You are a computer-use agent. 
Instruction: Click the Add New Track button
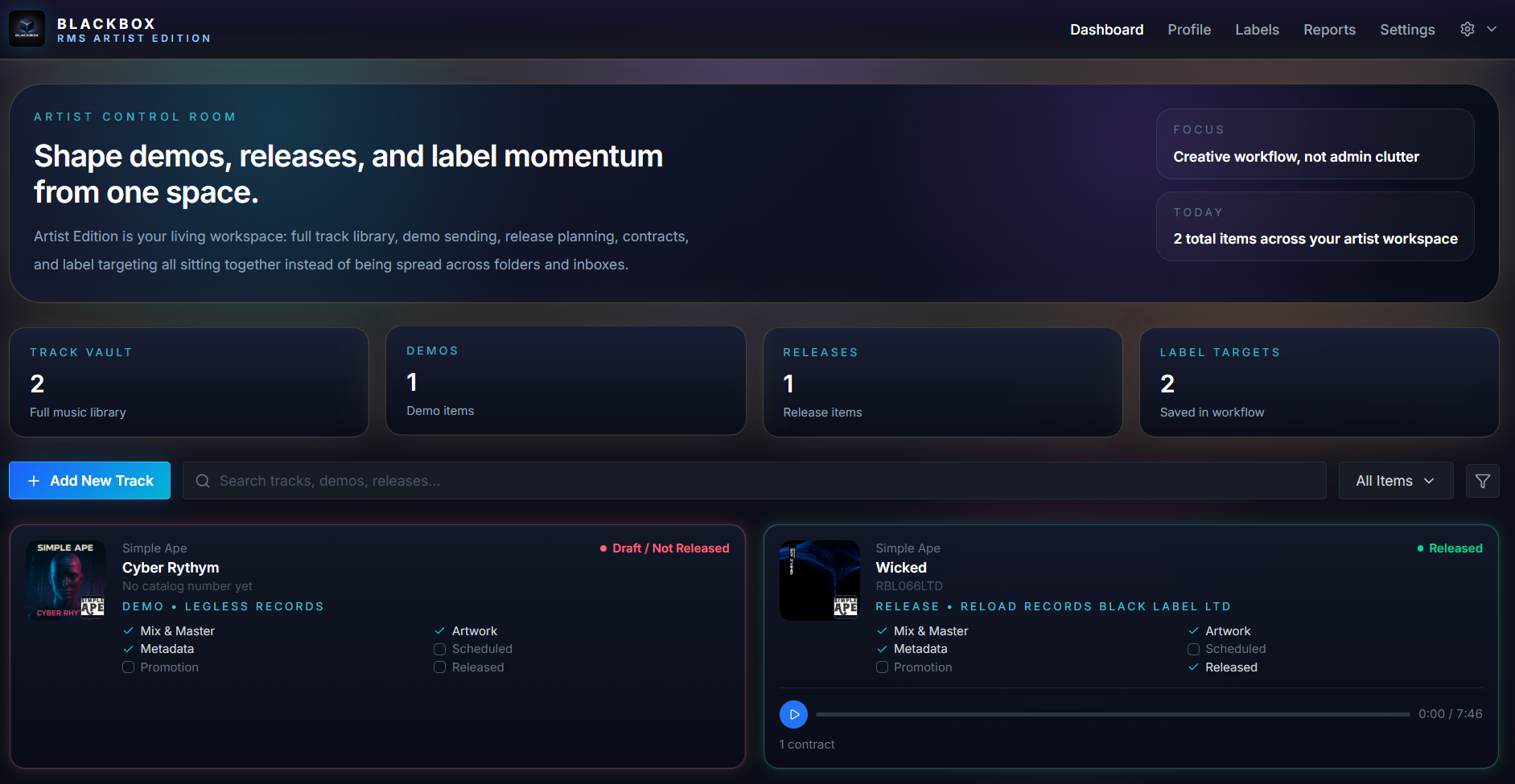click(x=89, y=480)
